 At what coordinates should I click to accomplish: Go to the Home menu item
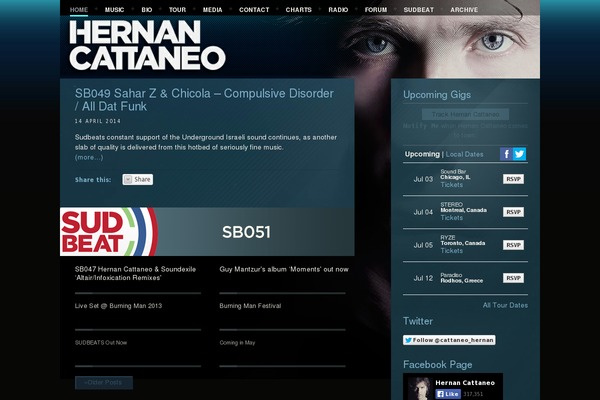(x=79, y=10)
